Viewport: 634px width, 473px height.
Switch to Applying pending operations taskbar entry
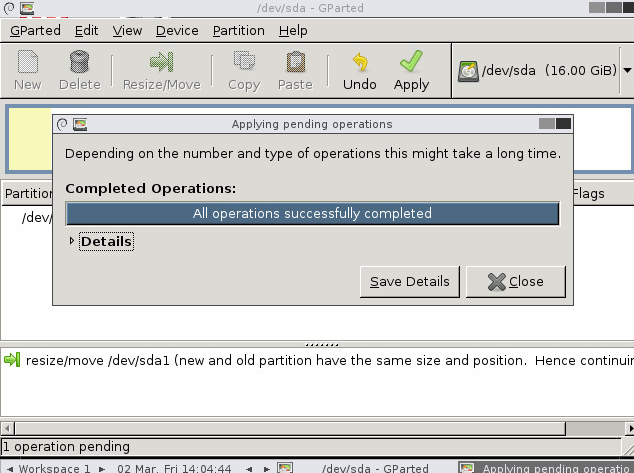(546, 468)
